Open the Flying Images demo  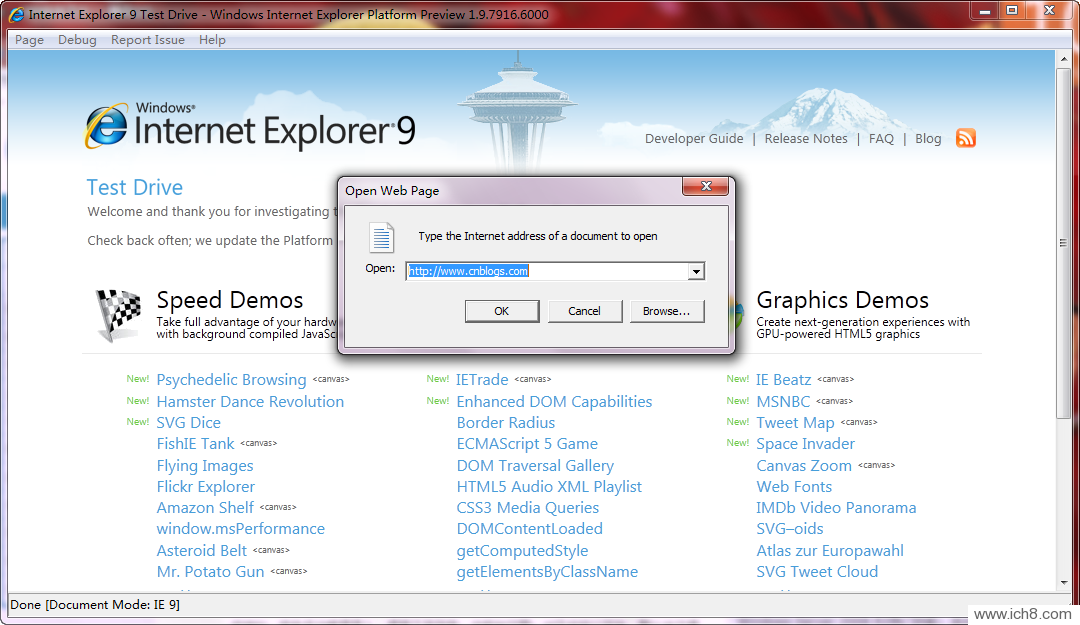(x=205, y=466)
